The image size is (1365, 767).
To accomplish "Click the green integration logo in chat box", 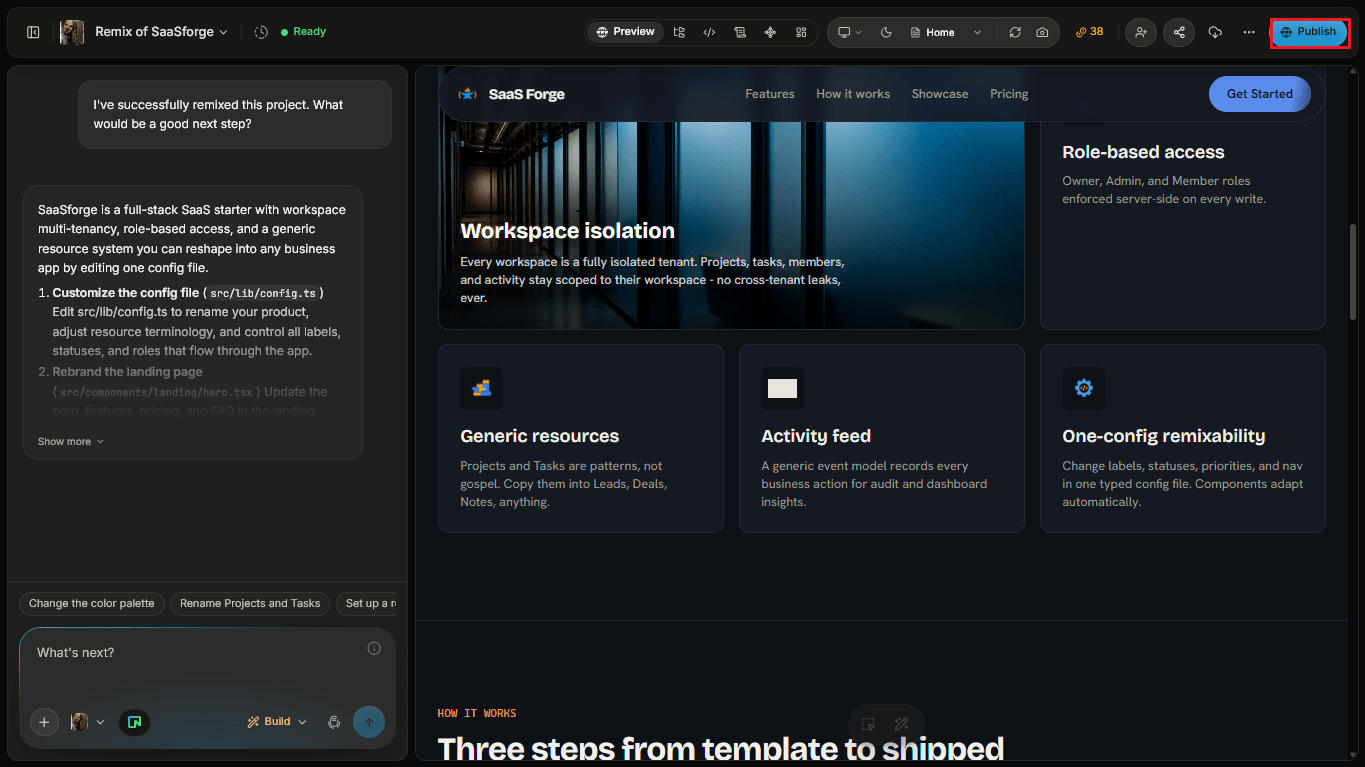I will [134, 722].
